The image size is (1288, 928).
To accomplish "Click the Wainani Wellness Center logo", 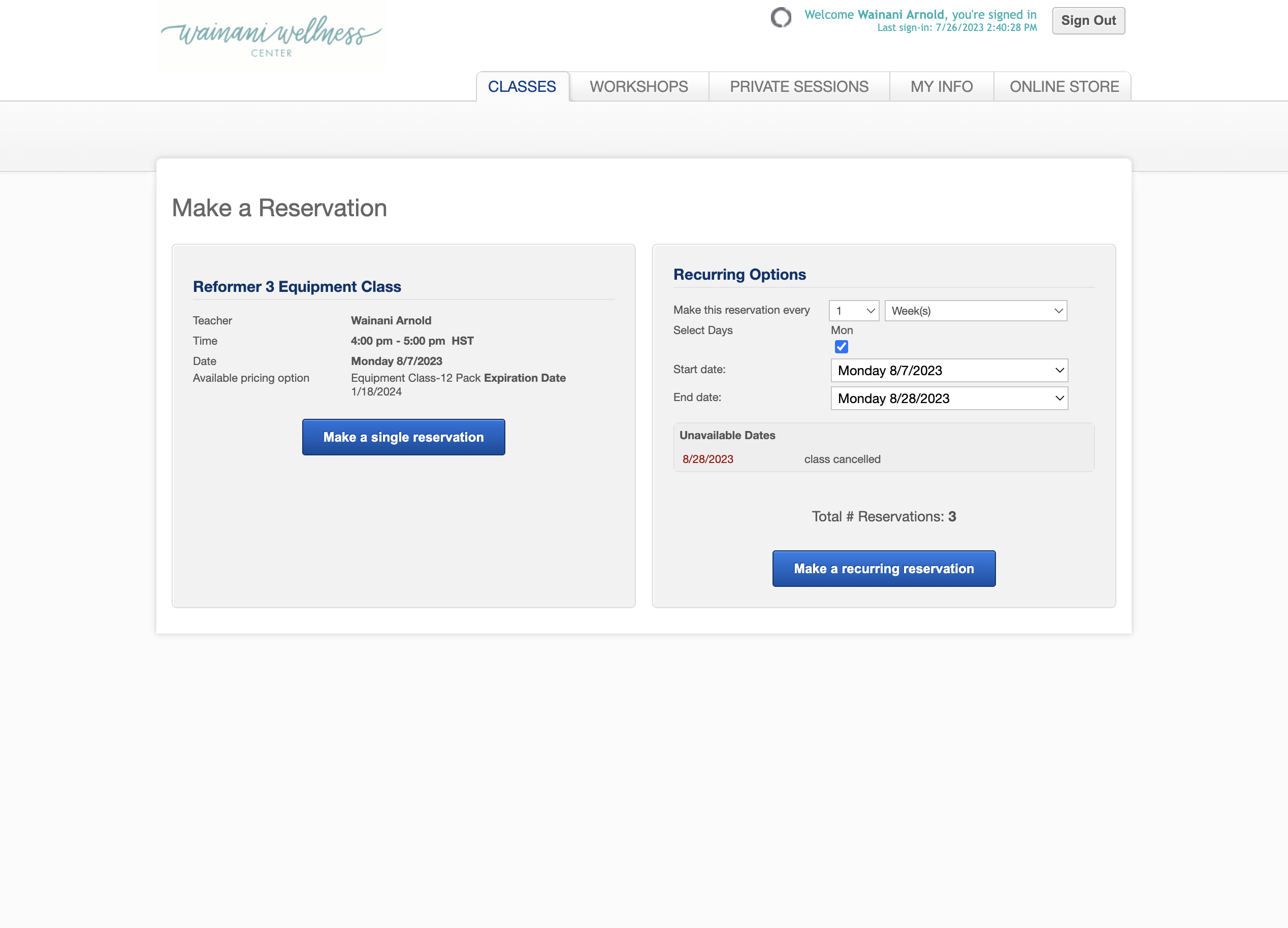I will (271, 35).
